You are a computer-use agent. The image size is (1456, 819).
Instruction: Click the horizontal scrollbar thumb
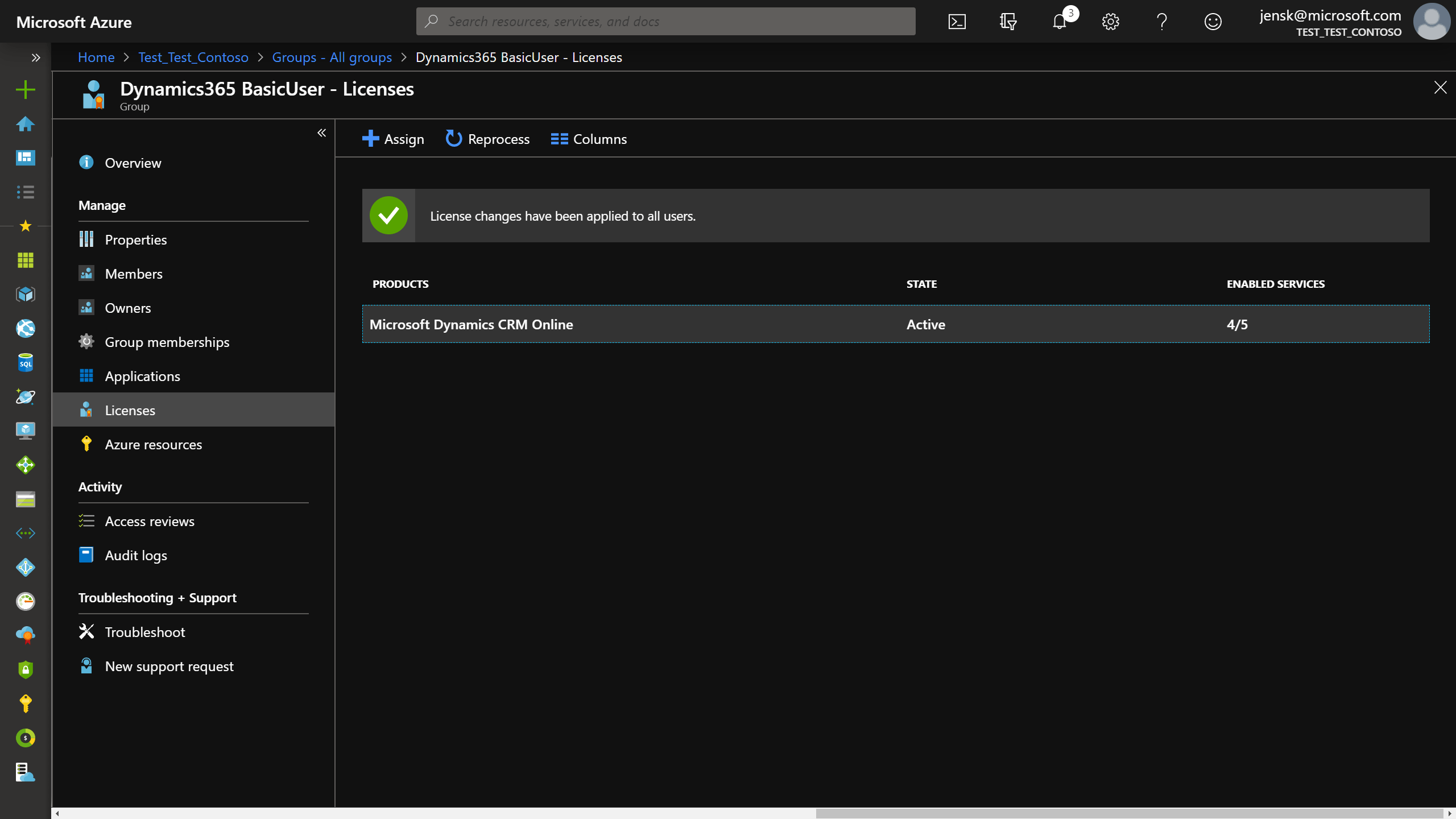1129,813
